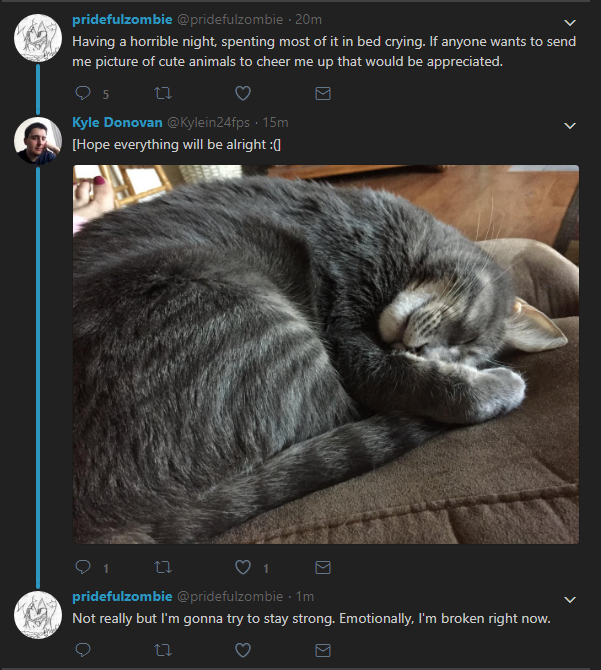Like pridefulzombie's first tweet about crying

(x=243, y=93)
